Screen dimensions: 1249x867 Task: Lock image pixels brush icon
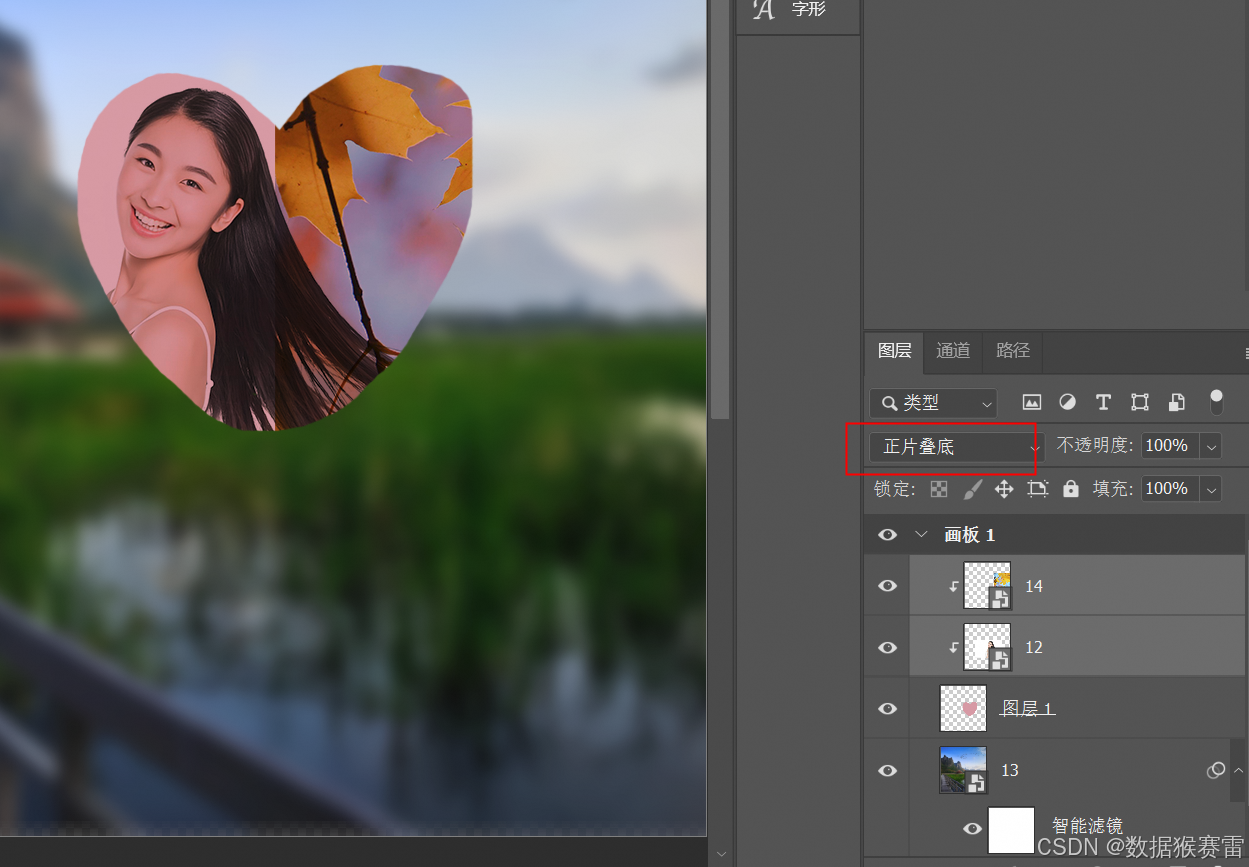pos(972,489)
